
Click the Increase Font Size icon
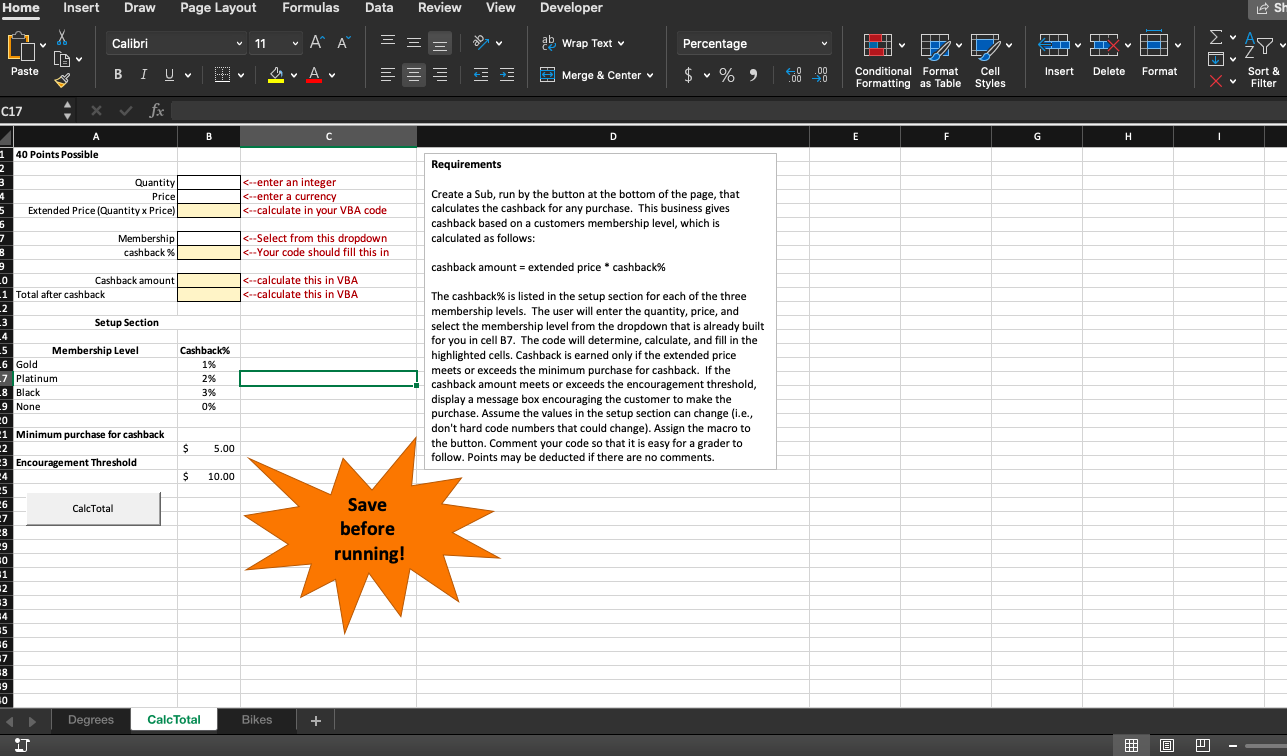317,43
